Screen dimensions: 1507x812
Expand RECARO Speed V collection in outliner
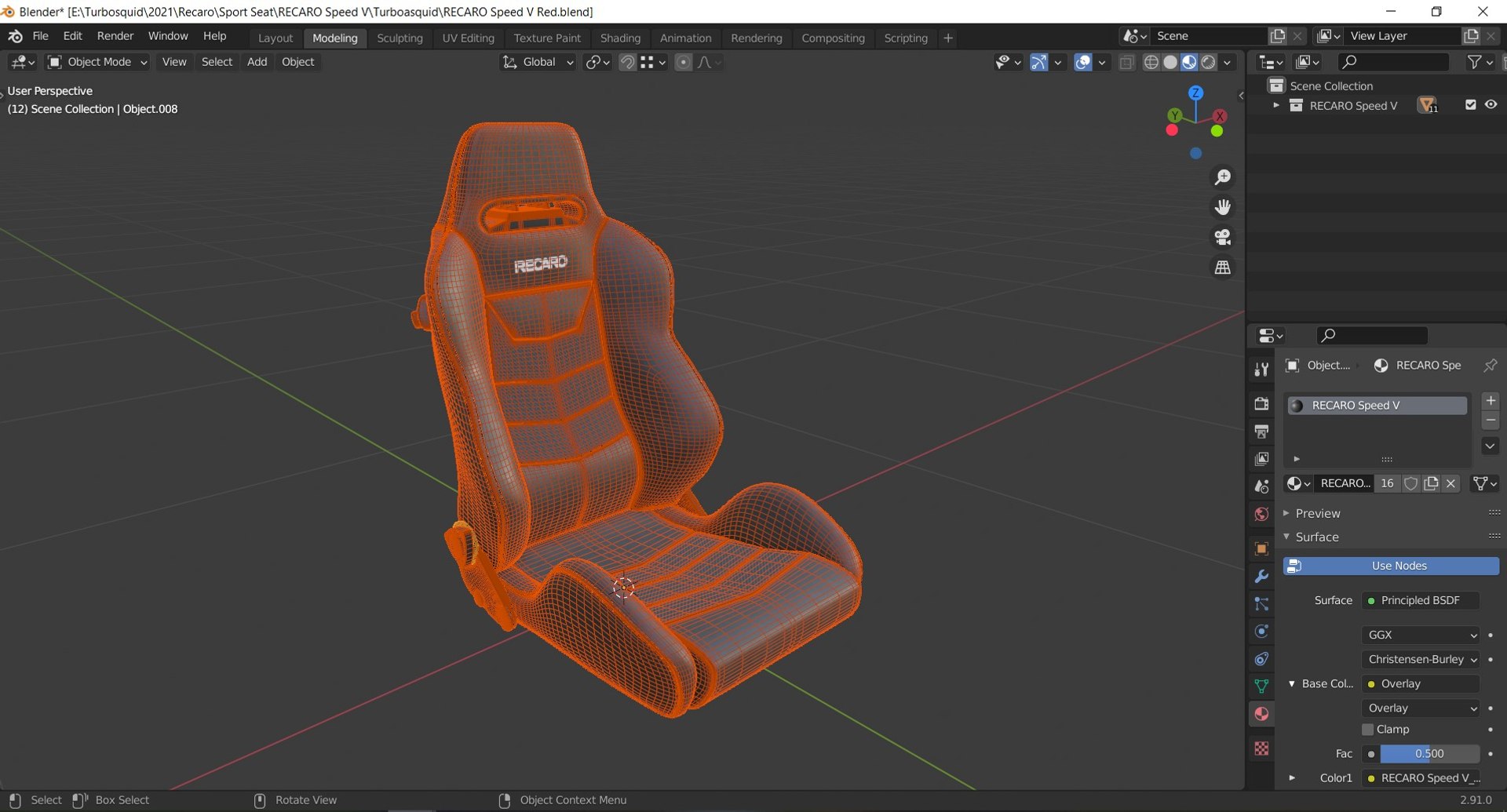coord(1276,105)
